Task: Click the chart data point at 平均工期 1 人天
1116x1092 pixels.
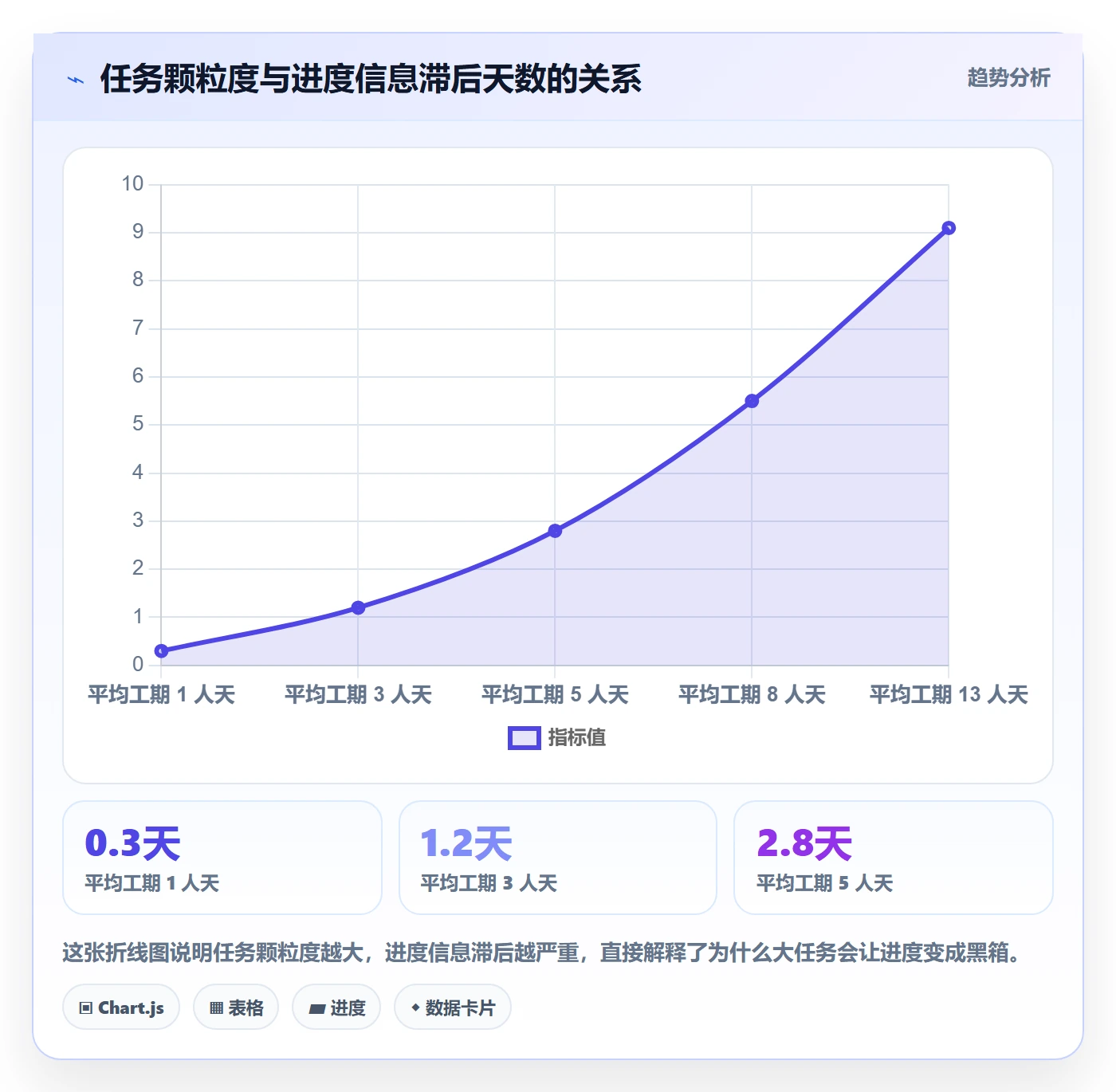Action: click(x=161, y=651)
